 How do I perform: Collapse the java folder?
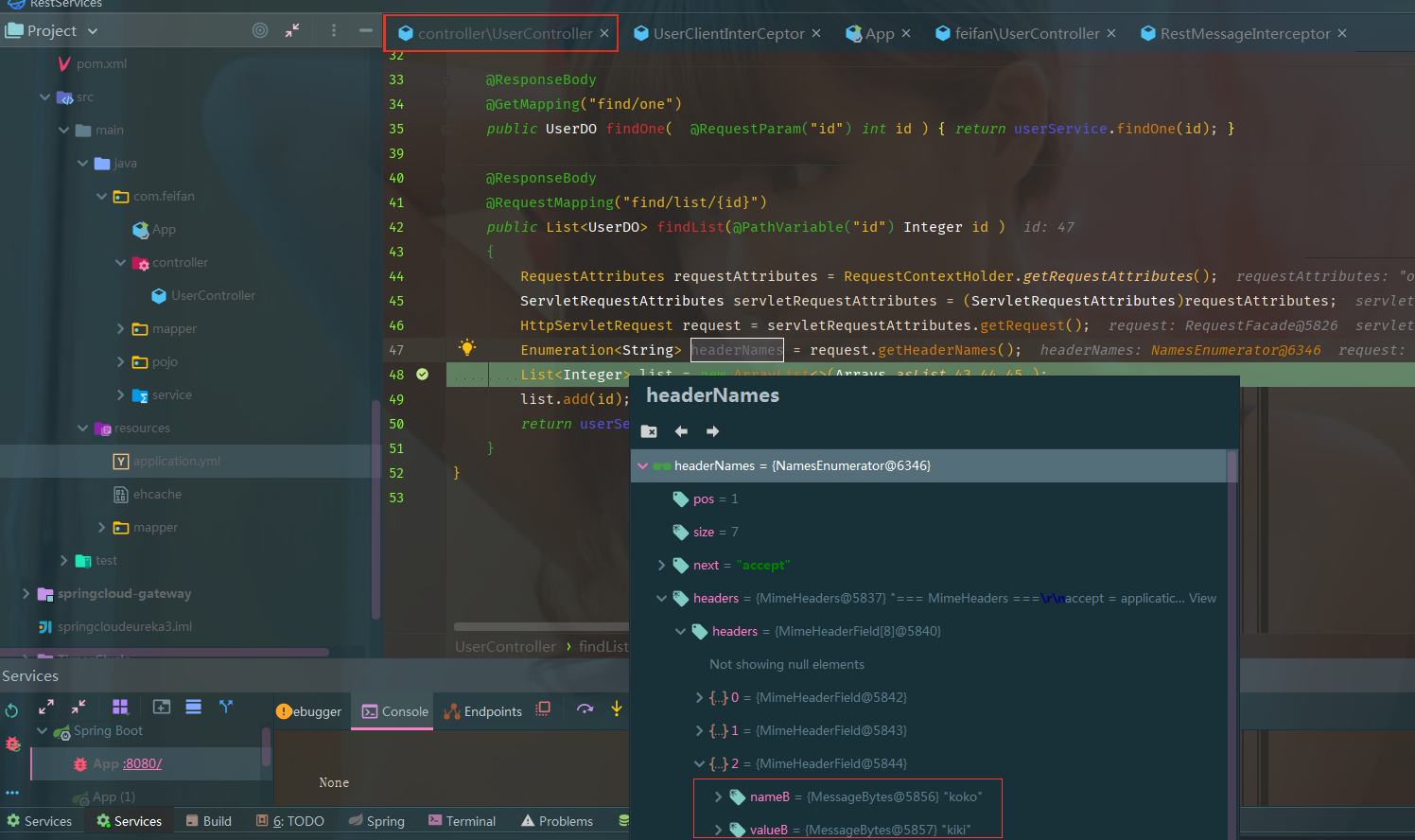click(82, 163)
